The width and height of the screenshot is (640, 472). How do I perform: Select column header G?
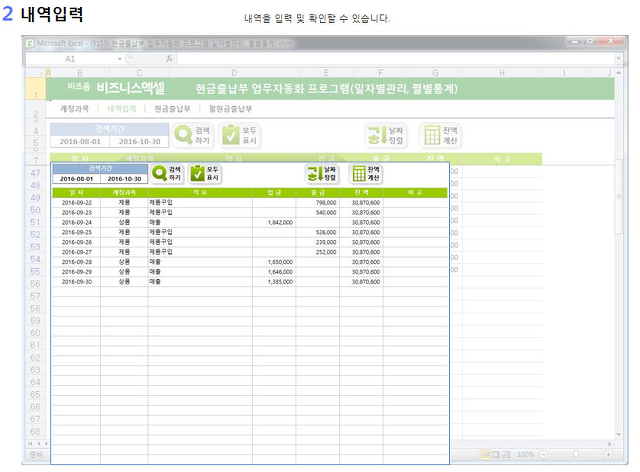tap(435, 73)
